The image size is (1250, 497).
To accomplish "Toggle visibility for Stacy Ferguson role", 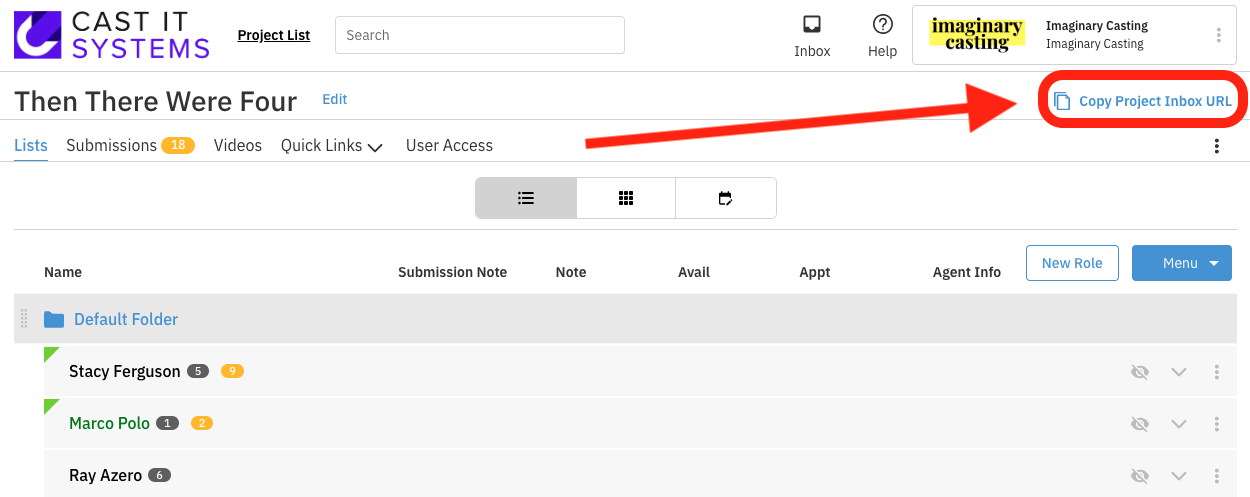I will click(1139, 372).
